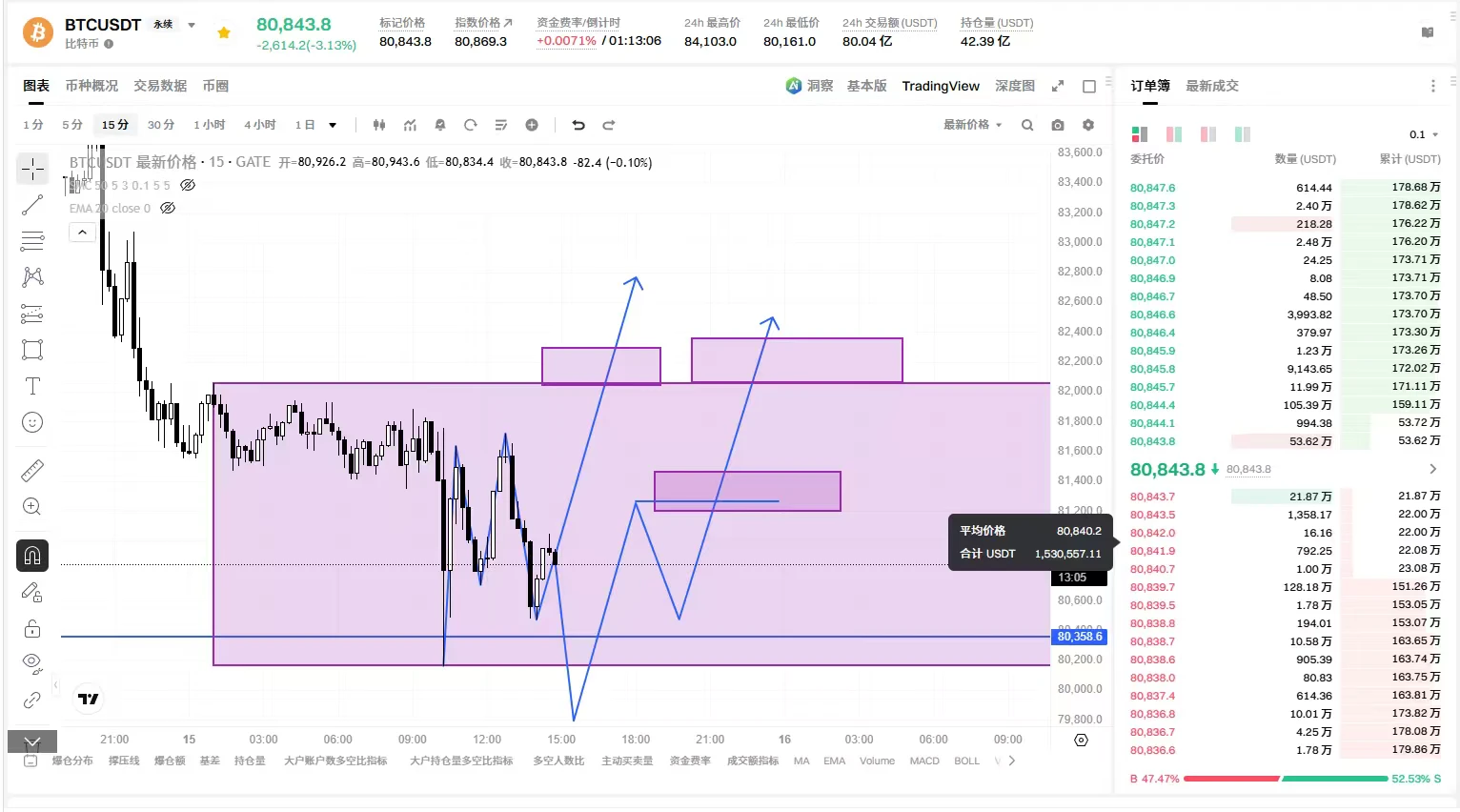
Task: Select the text annotation tool
Action: coord(32,386)
